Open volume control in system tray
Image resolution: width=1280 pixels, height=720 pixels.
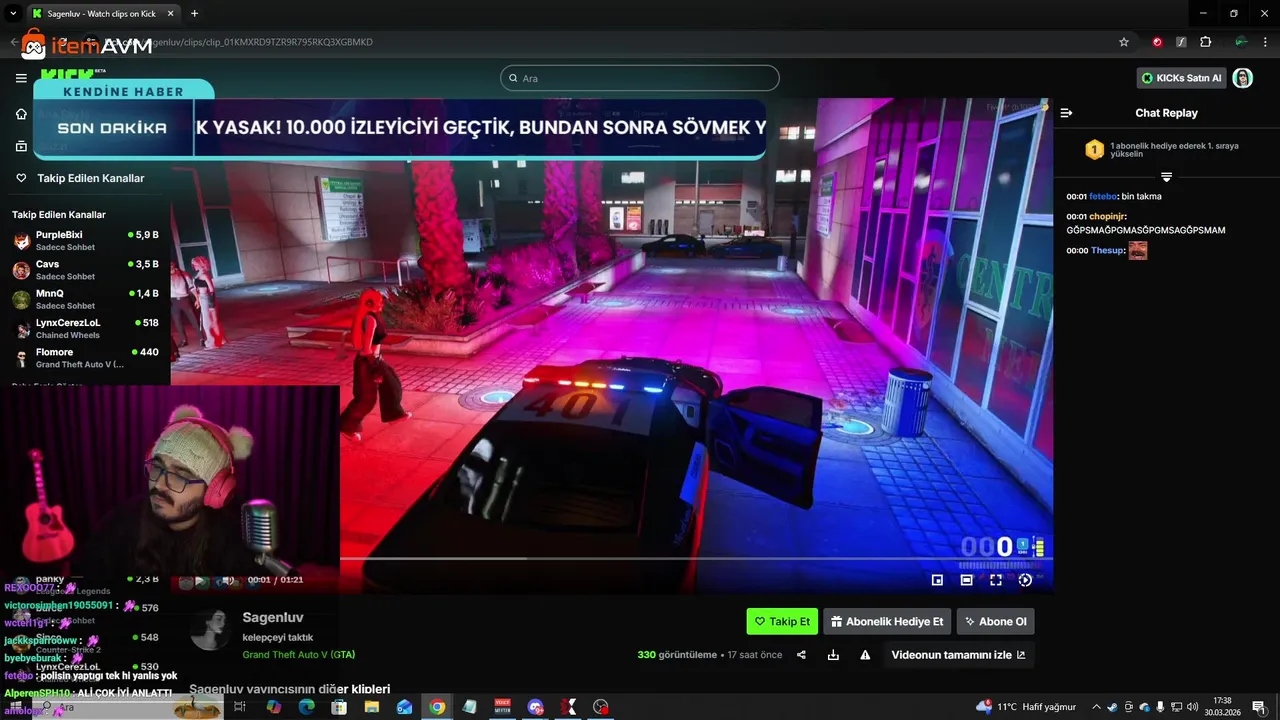(x=1193, y=707)
